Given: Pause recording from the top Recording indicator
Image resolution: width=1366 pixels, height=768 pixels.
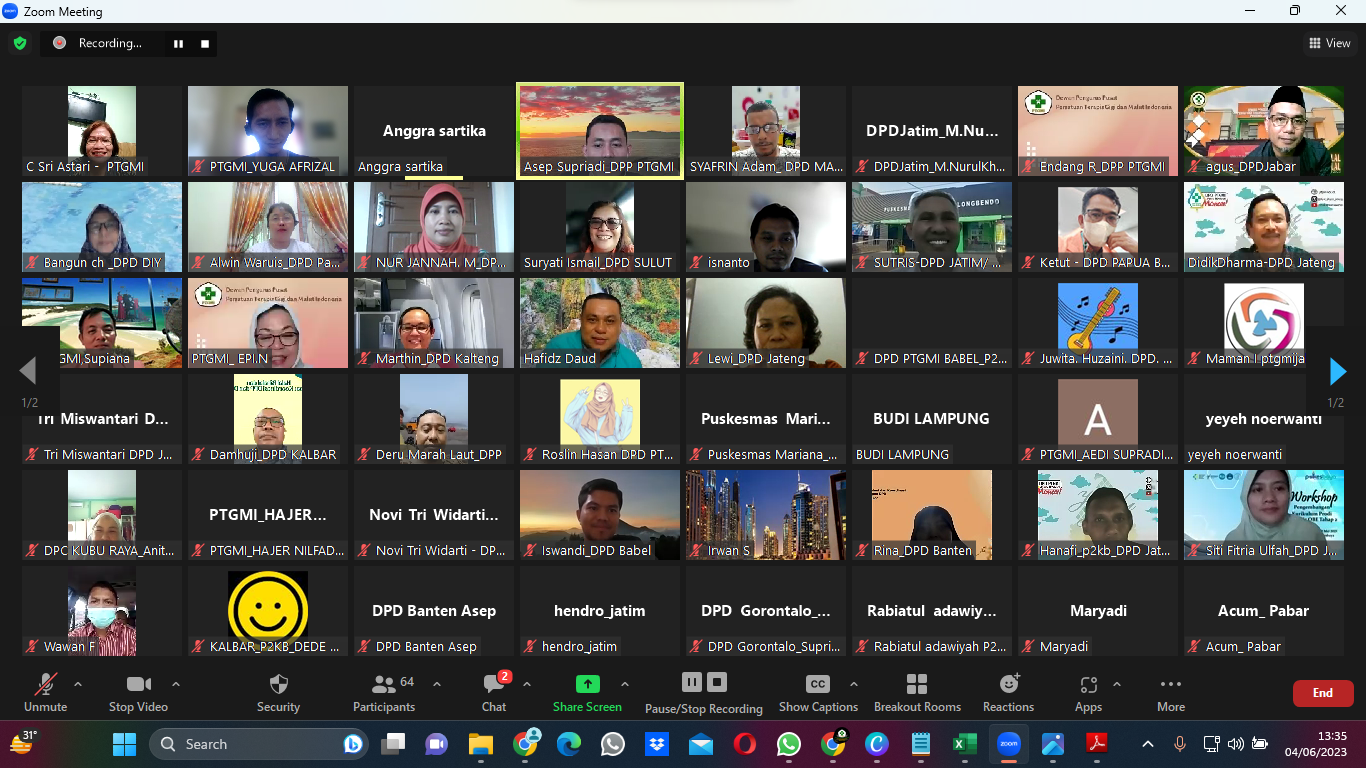Looking at the screenshot, I should tap(179, 43).
